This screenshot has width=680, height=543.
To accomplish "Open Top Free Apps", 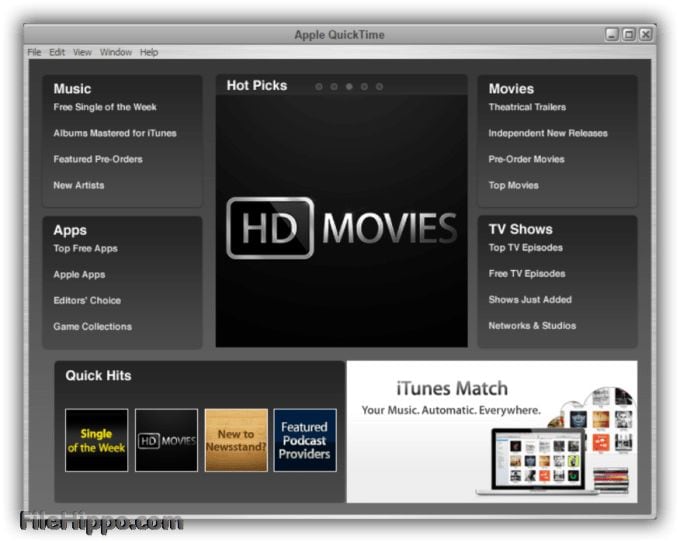I will click(85, 249).
